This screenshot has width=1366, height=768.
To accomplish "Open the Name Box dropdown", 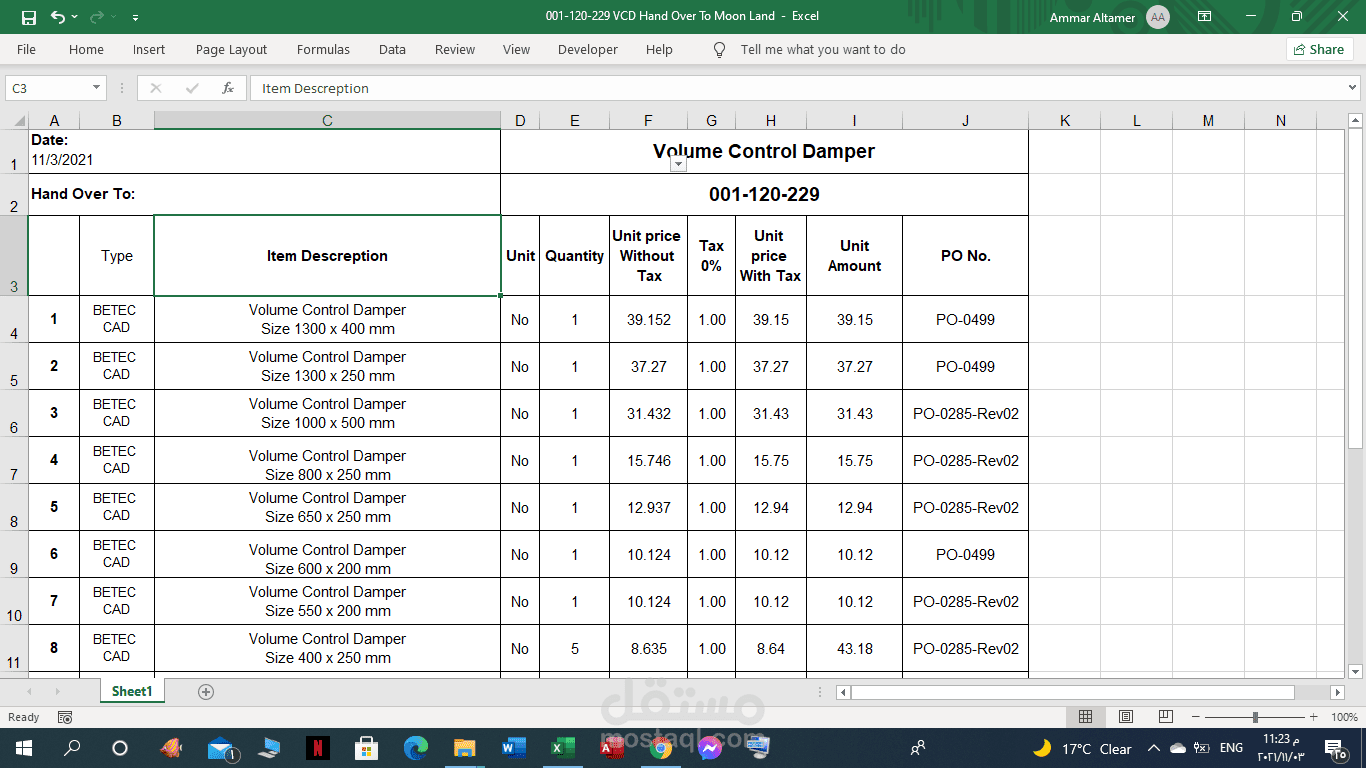I will (x=97, y=88).
